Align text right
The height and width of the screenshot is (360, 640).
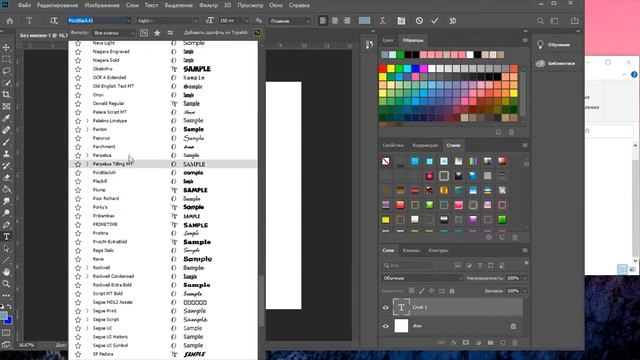point(347,20)
